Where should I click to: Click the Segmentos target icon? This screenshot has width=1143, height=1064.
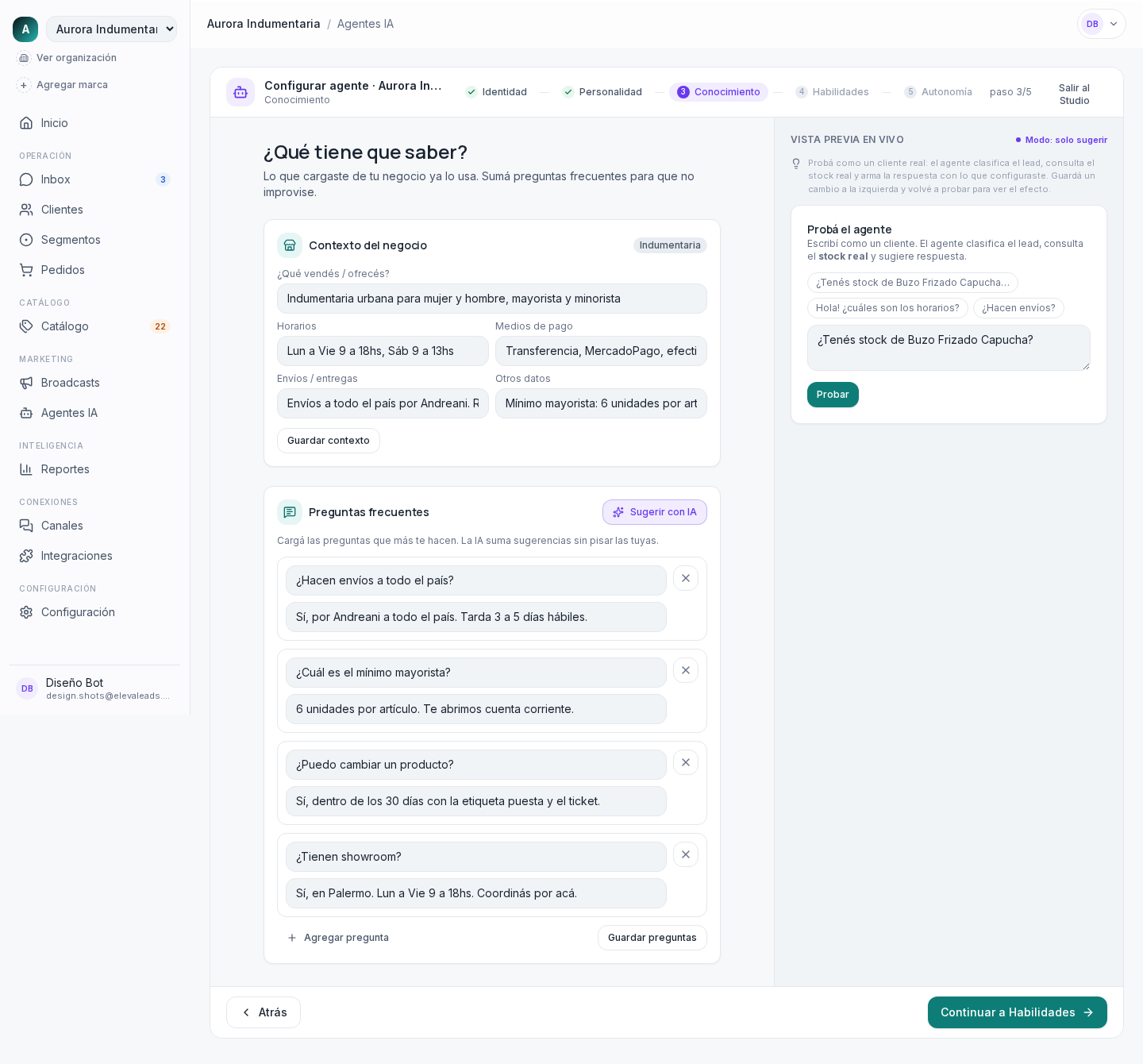26,240
